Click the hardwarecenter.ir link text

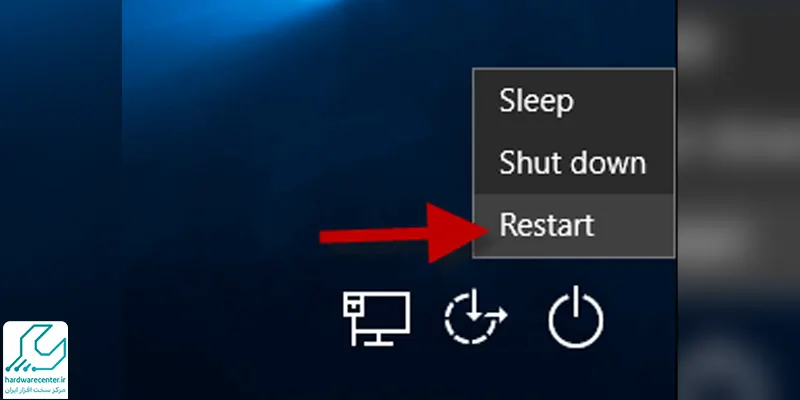tap(35, 380)
